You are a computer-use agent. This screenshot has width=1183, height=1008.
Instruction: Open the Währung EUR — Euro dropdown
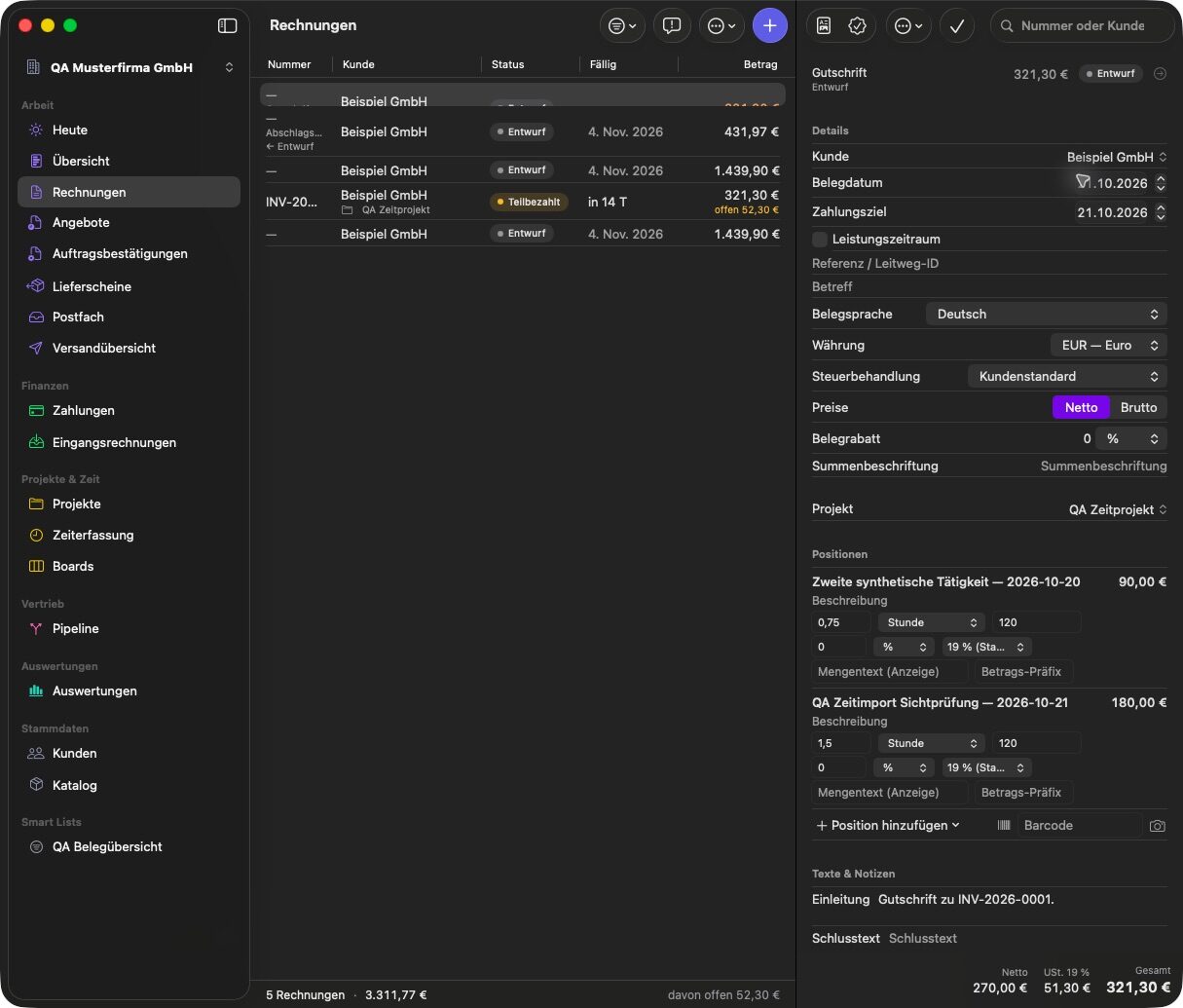coord(1108,345)
